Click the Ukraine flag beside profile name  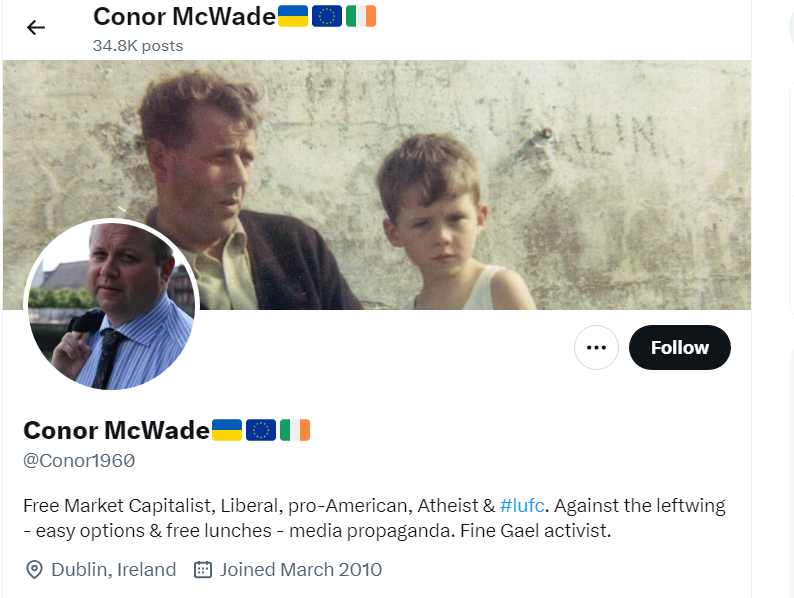226,430
